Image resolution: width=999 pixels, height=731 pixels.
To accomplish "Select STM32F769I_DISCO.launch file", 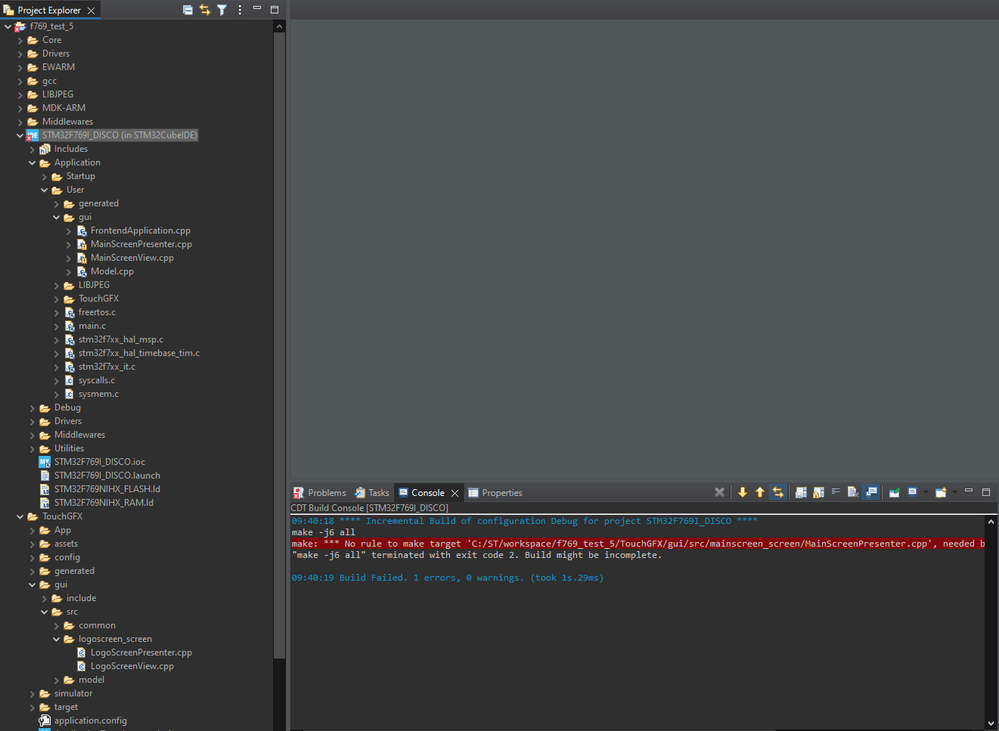I will [107, 475].
